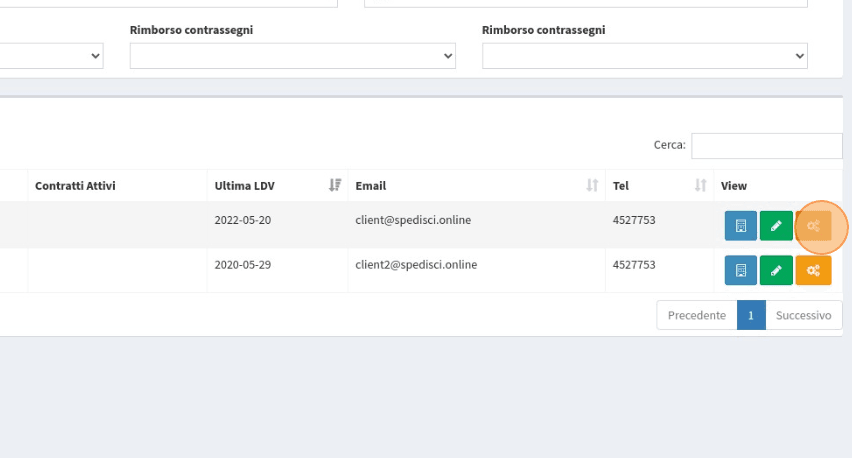Expand the middle Rimborso contrassegni dropdown

292,57
